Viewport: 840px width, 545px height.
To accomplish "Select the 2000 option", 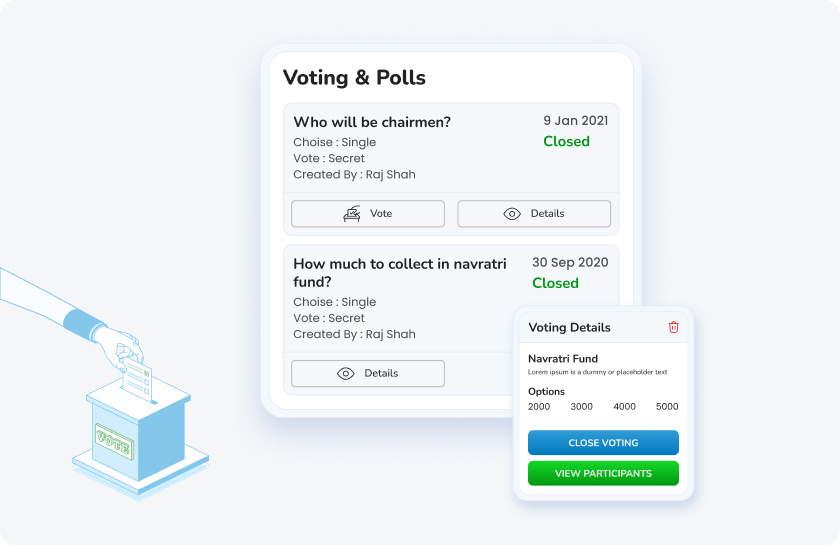I will click(x=539, y=407).
